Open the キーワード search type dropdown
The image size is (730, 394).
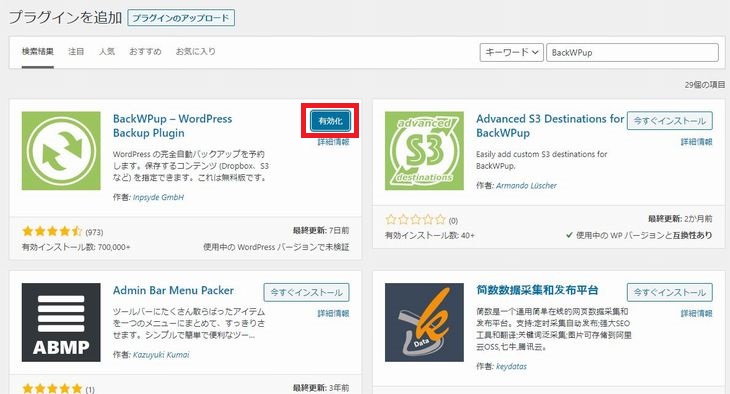[x=511, y=52]
